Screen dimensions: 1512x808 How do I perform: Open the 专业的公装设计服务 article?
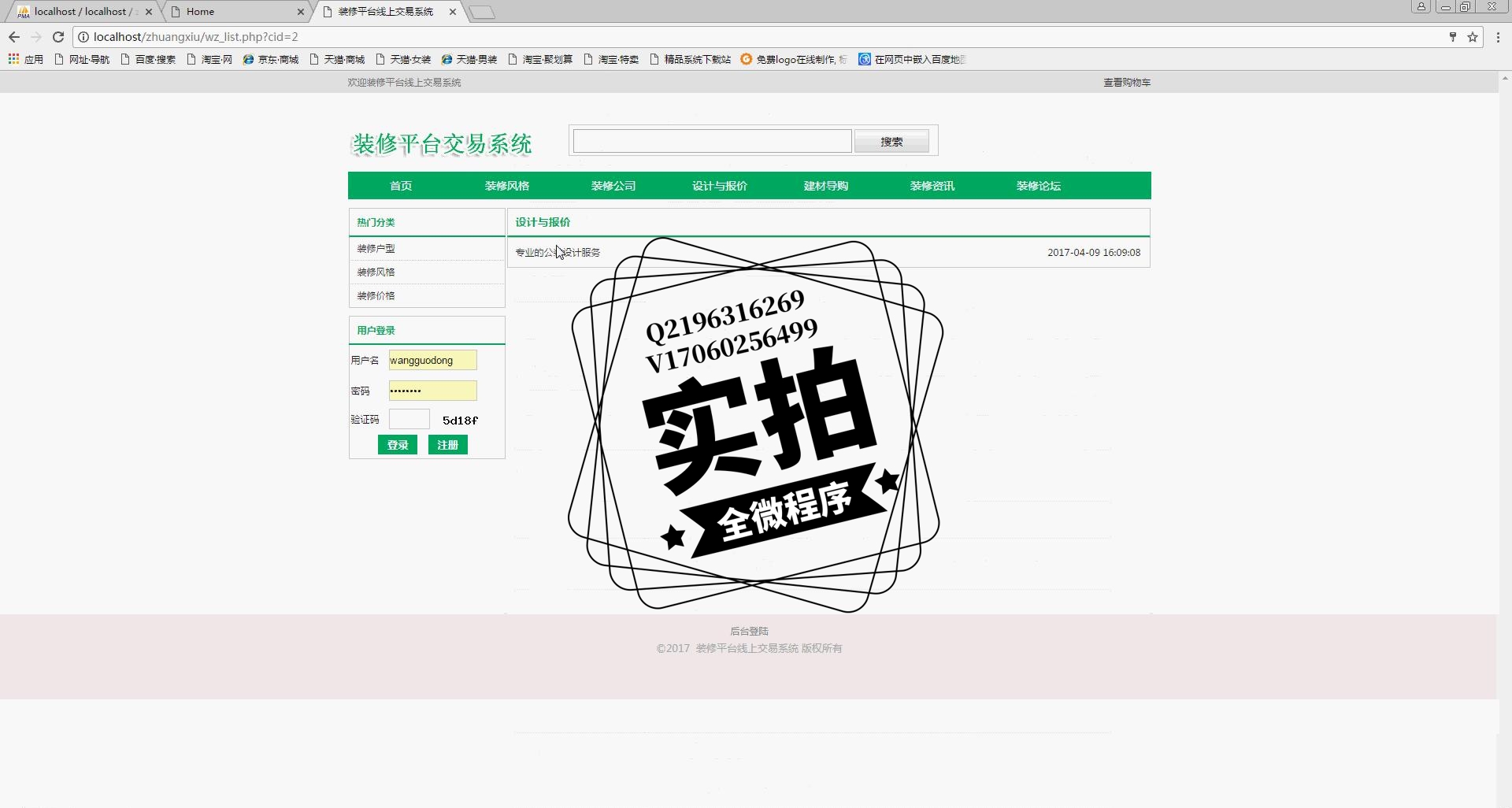[558, 253]
